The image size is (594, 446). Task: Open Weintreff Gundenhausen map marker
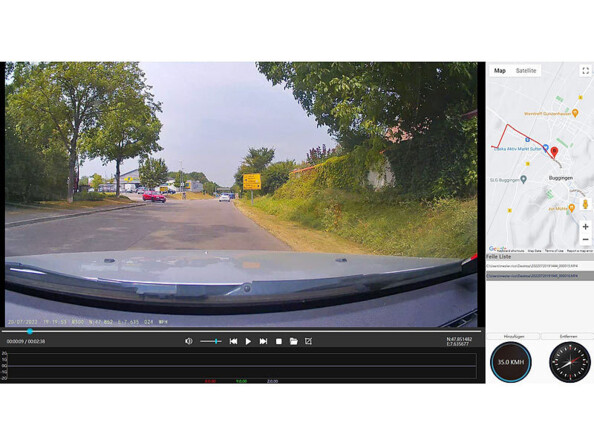575,113
